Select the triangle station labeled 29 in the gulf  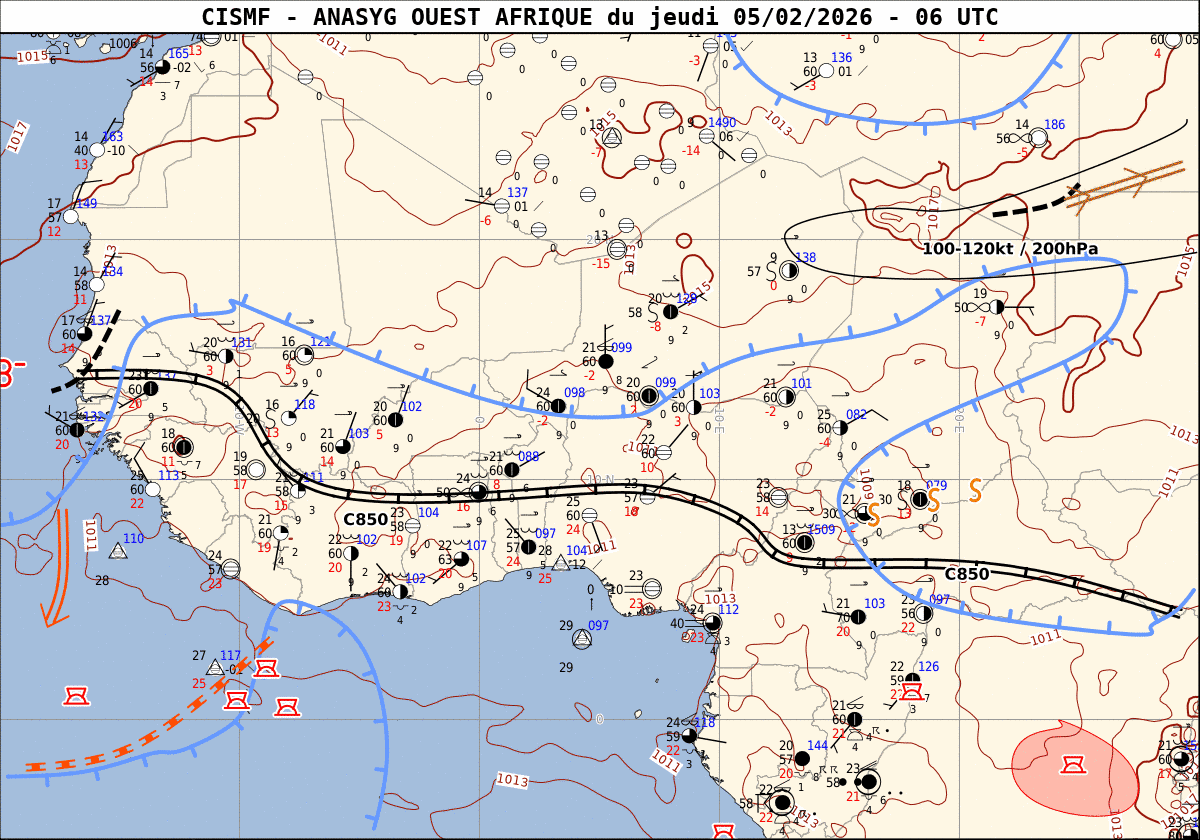[x=582, y=638]
